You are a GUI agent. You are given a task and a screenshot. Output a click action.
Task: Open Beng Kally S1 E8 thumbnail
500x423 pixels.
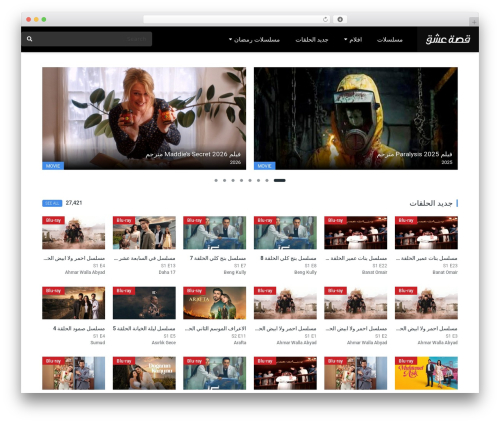(285, 233)
